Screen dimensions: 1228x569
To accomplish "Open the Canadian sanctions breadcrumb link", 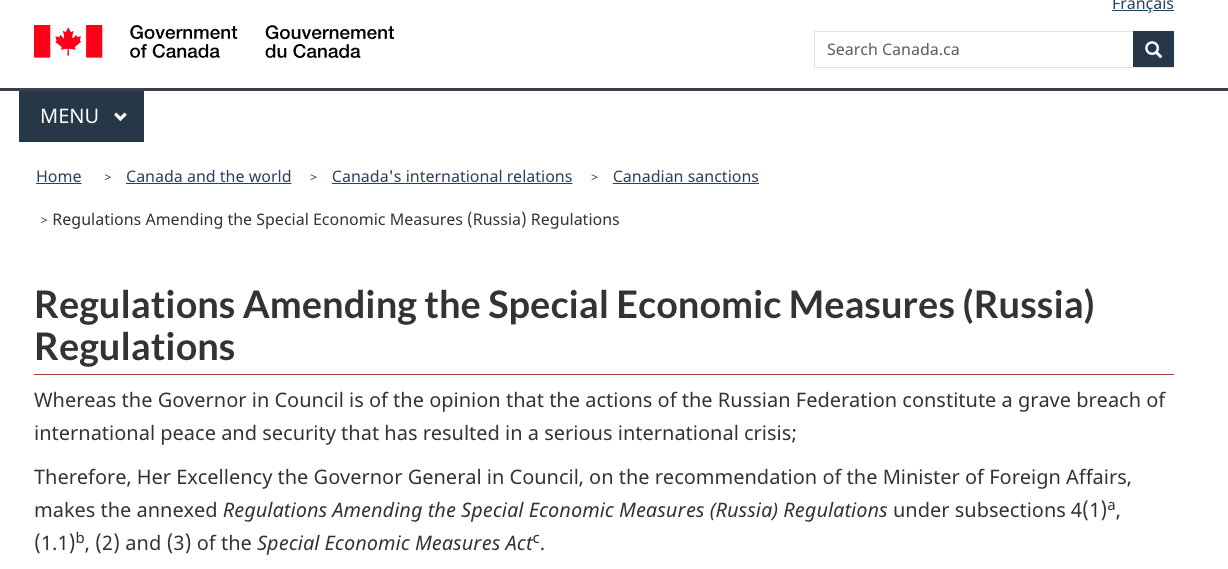I will (x=685, y=177).
